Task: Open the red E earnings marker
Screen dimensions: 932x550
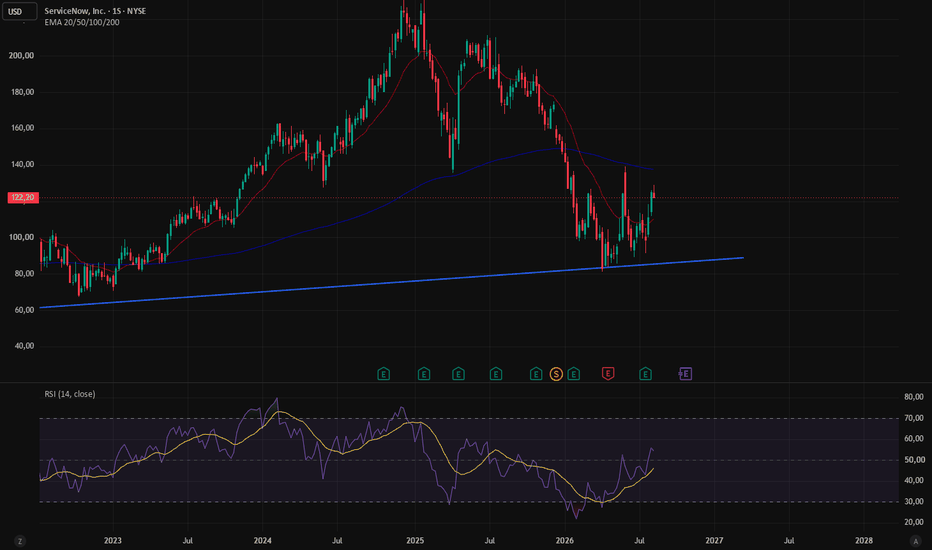Action: [x=607, y=374]
